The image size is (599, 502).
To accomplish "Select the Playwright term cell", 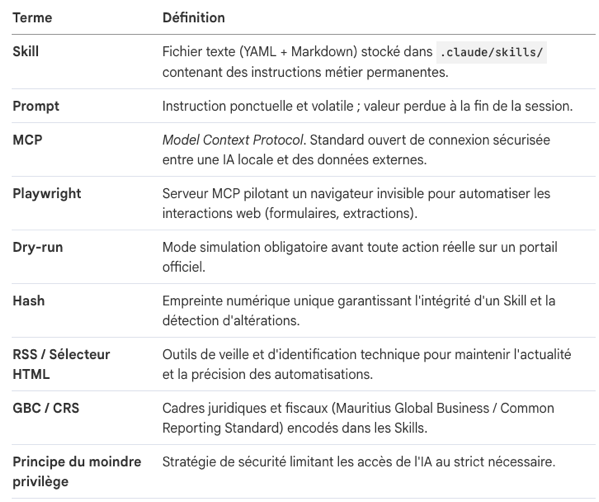I will [x=47, y=194].
